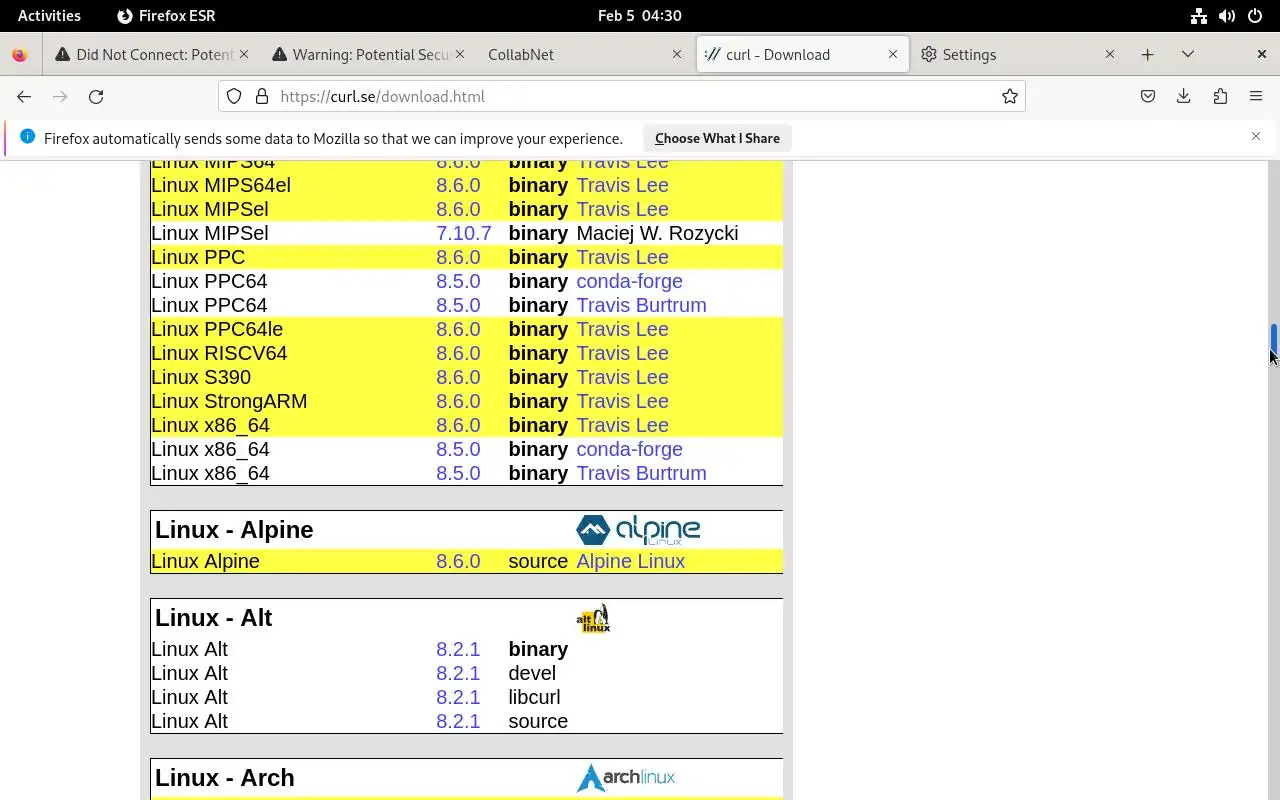Open version 8.6.0 for Linux S390
The image size is (1280, 800).
[458, 377]
